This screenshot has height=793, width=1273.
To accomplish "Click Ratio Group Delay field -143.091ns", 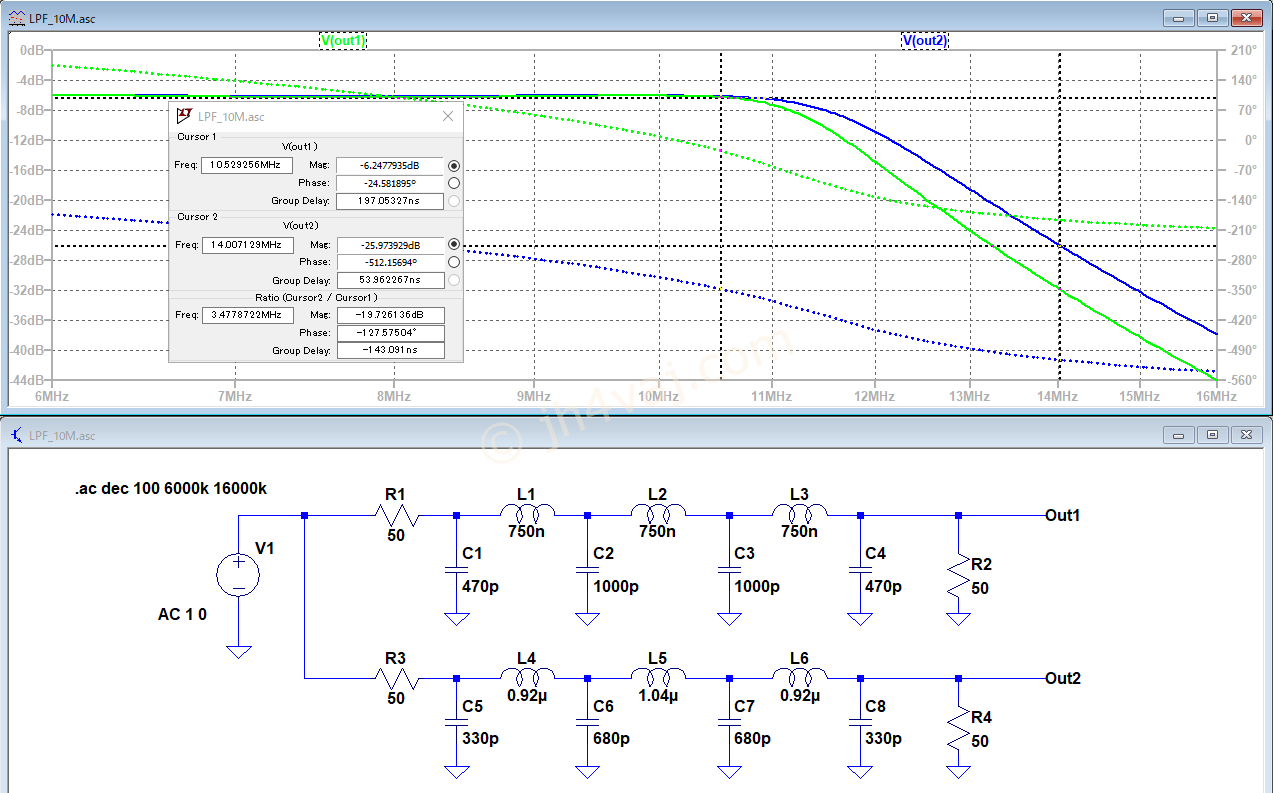I will tap(390, 350).
